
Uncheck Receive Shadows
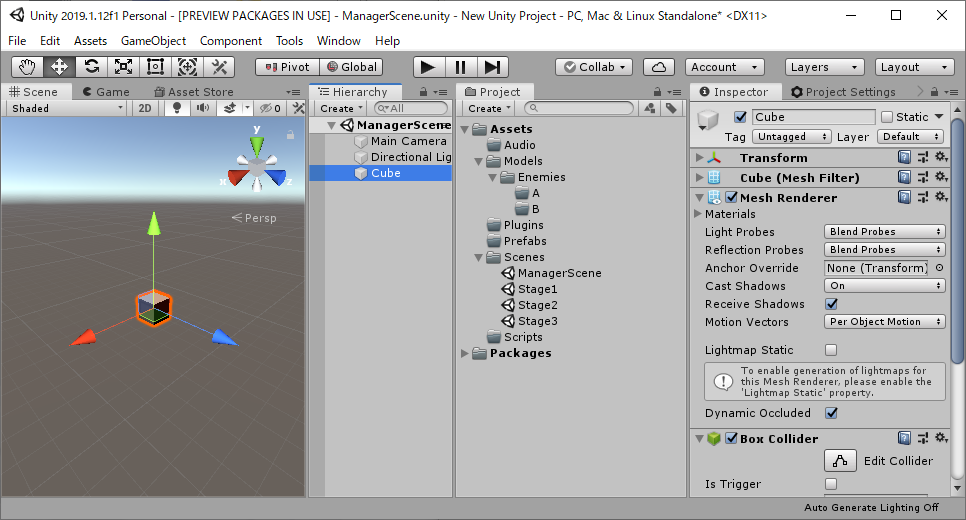click(831, 304)
